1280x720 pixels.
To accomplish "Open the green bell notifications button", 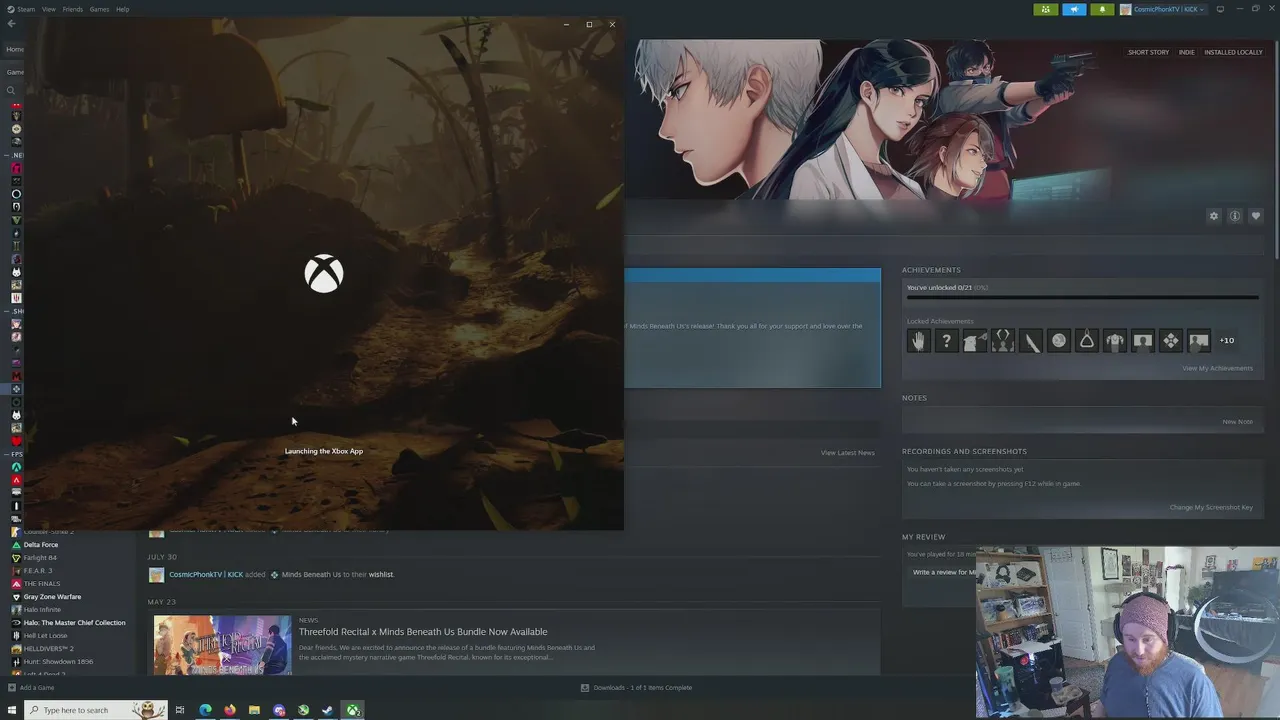I will coord(1102,9).
